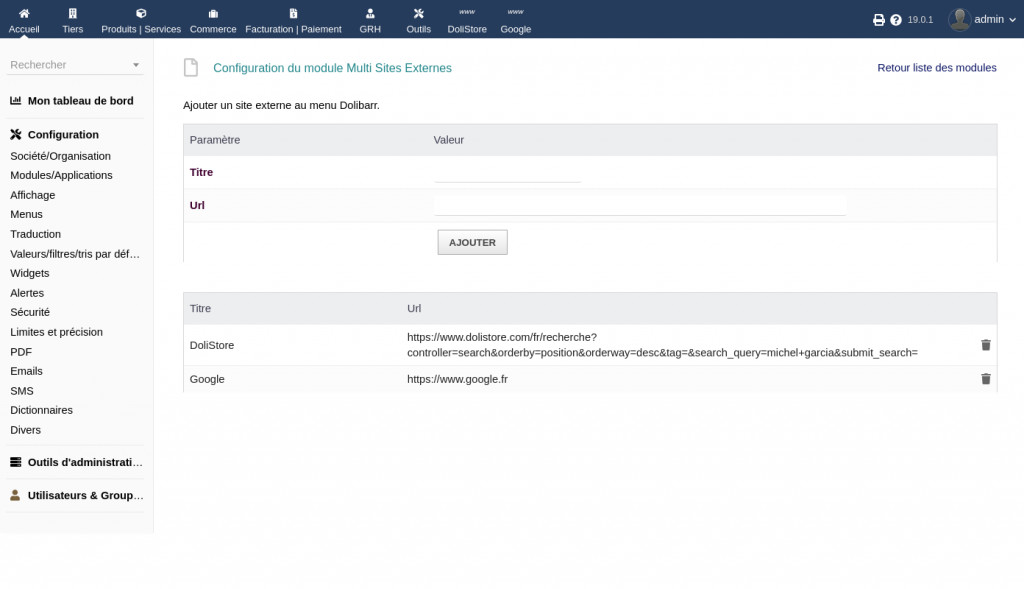Follow Retour liste des modules link
Screen dimensions: 1024x589
click(936, 68)
